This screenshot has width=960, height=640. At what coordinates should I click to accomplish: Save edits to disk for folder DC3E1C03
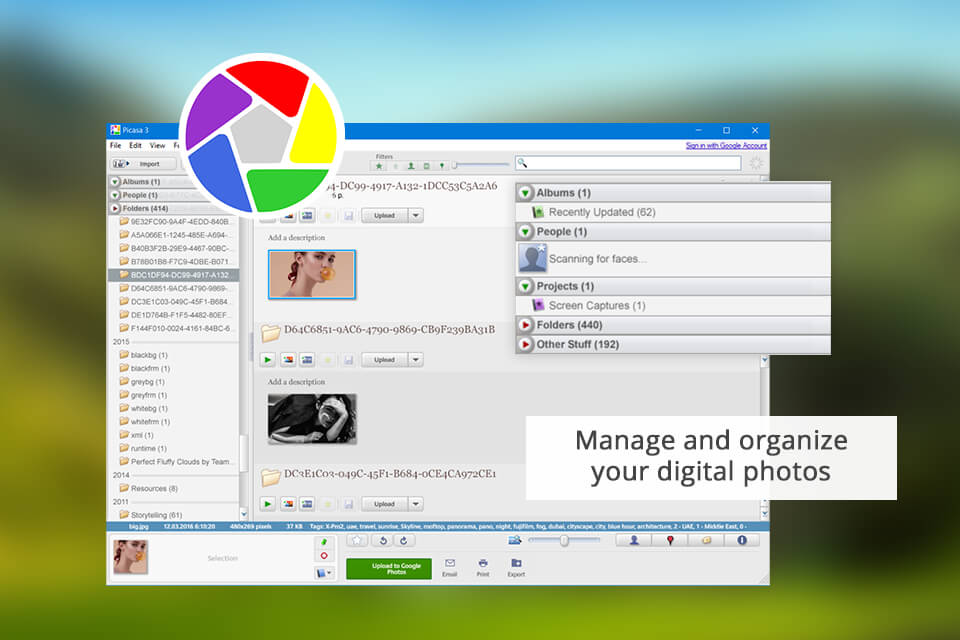pos(348,504)
